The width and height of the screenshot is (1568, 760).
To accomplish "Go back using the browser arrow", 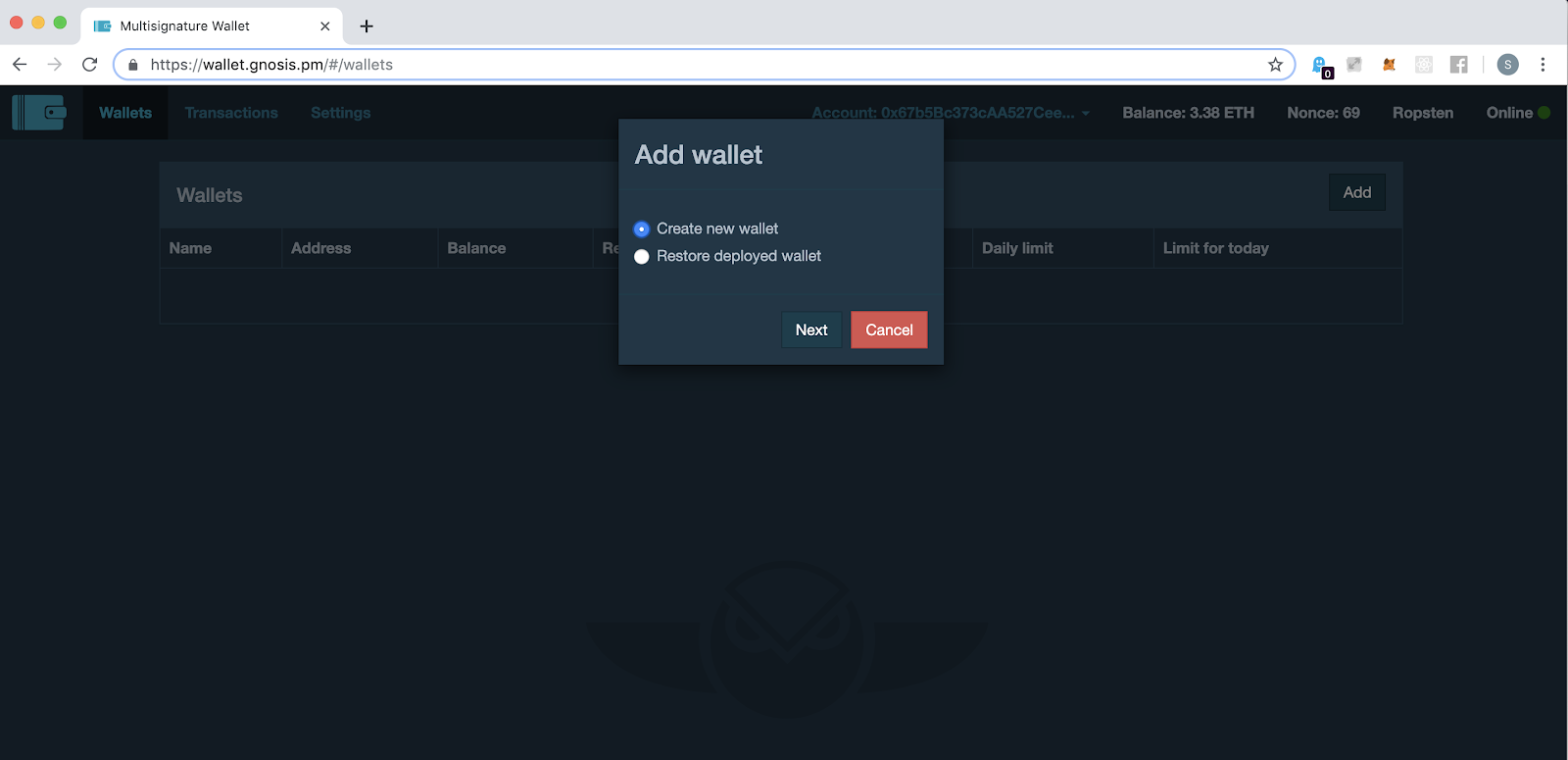I will pyautogui.click(x=20, y=65).
